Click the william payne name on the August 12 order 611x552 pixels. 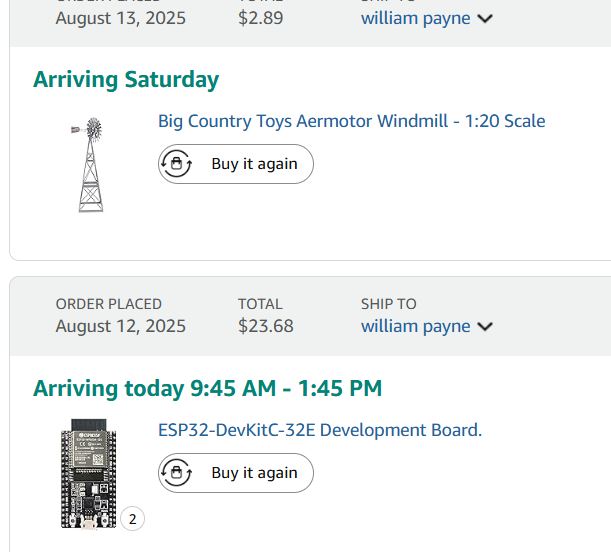pos(415,326)
